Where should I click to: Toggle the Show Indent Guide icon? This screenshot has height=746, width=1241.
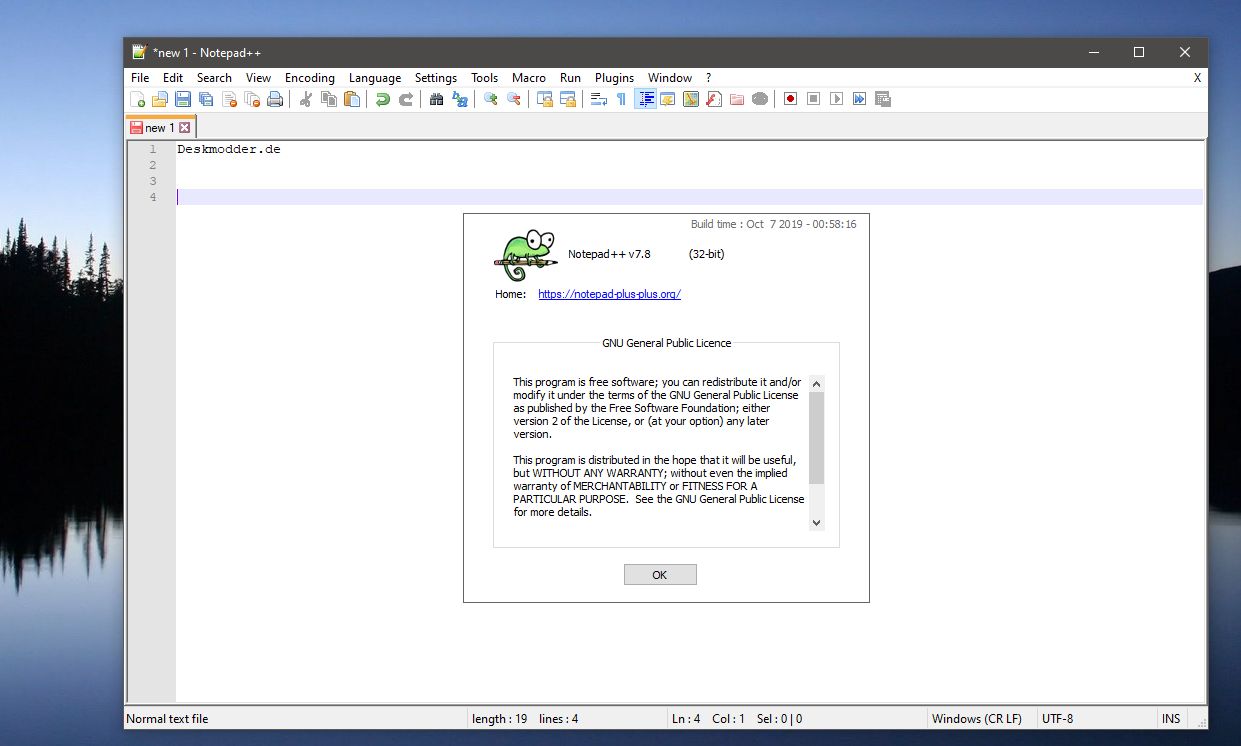pos(645,99)
